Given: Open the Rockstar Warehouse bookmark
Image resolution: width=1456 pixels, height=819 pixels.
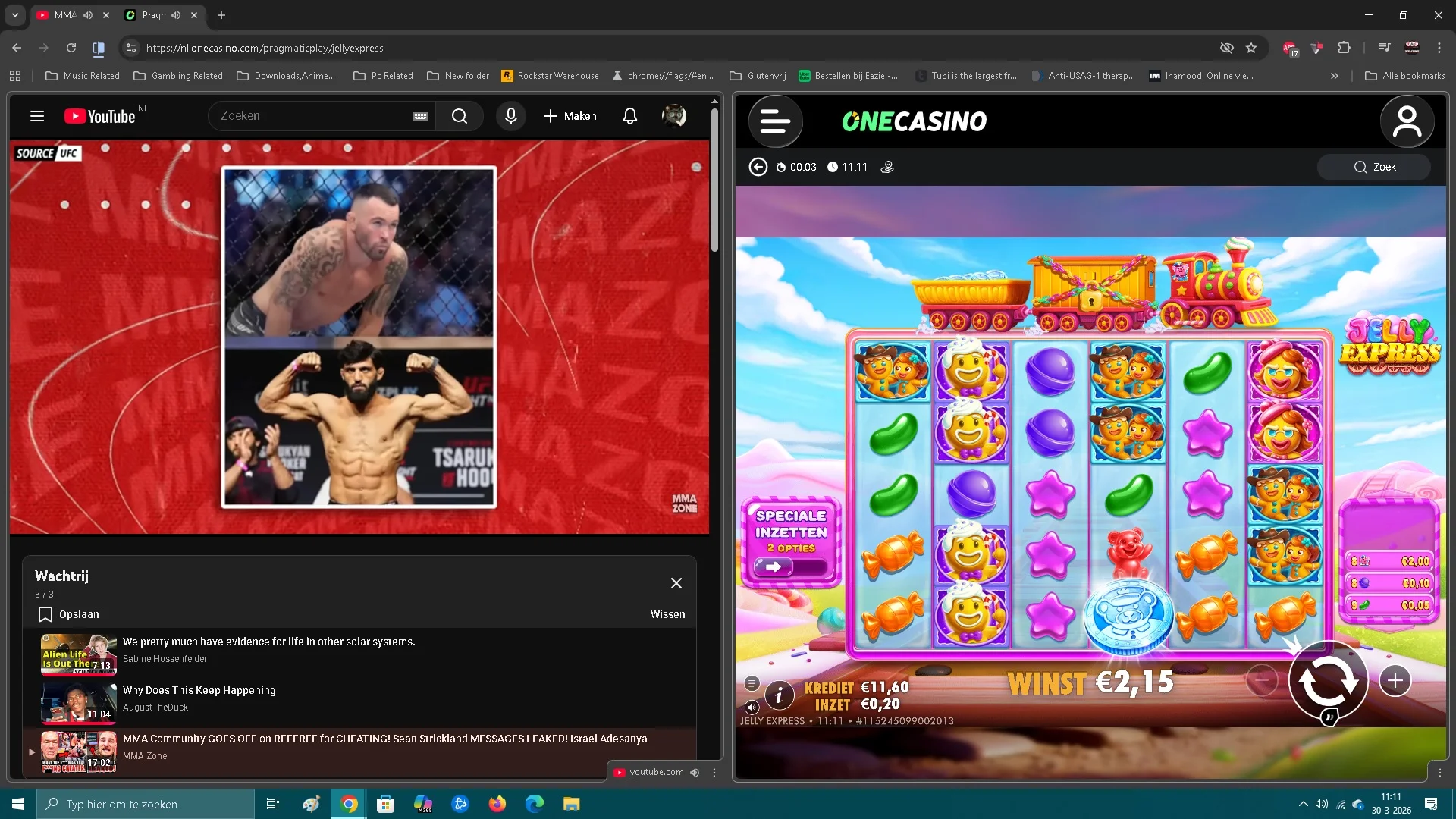Looking at the screenshot, I should click(550, 76).
